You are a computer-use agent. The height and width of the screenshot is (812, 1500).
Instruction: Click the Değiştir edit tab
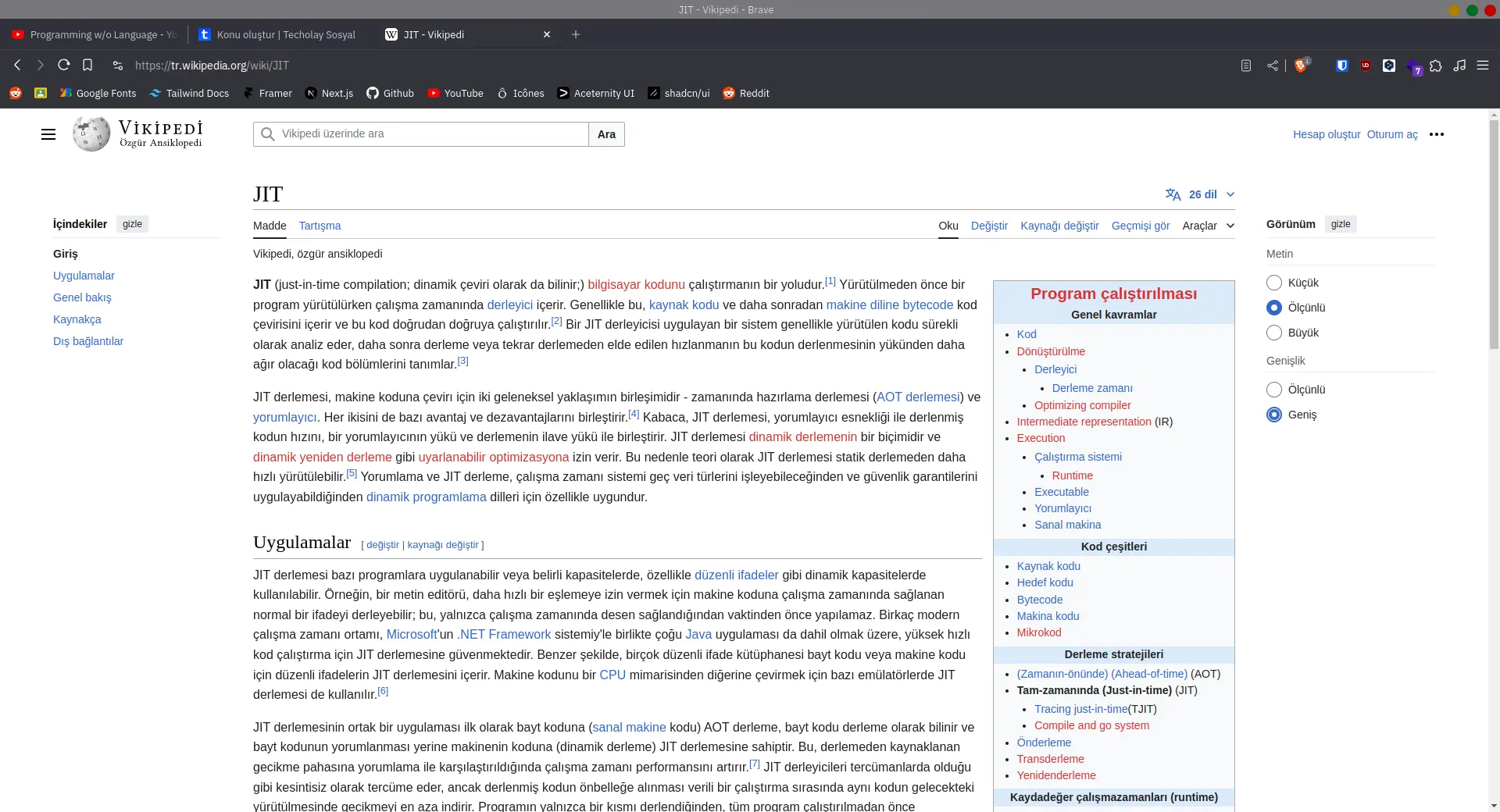coord(989,226)
